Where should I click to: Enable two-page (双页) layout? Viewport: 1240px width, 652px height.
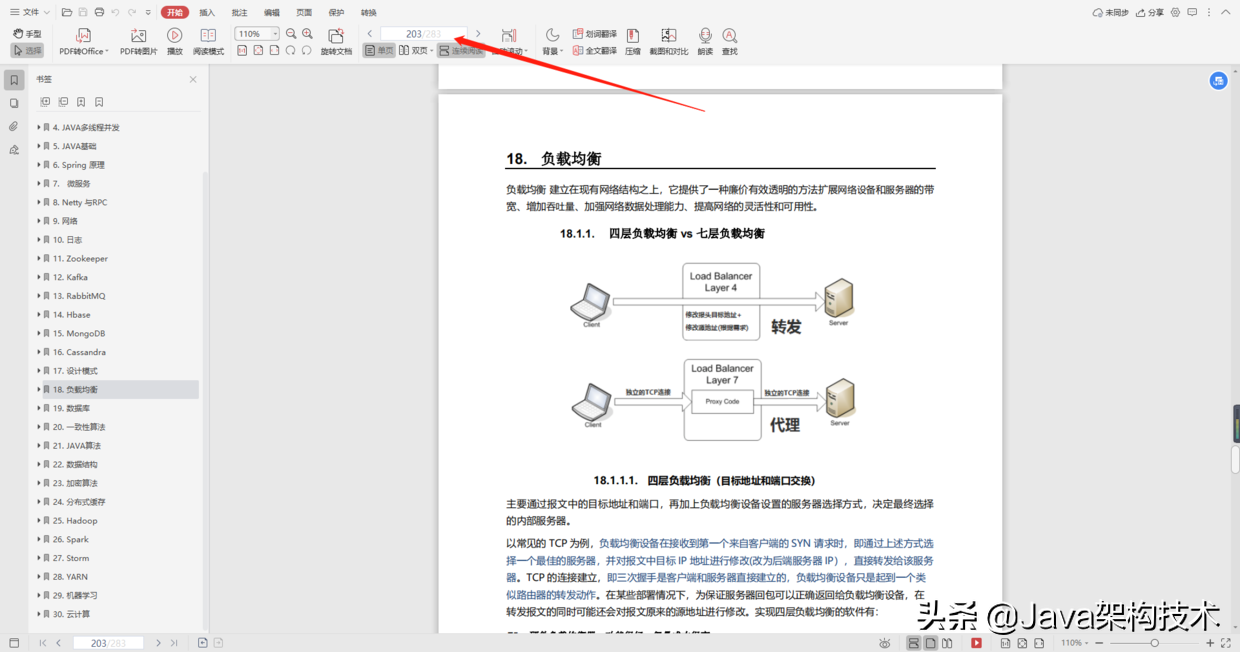click(417, 50)
